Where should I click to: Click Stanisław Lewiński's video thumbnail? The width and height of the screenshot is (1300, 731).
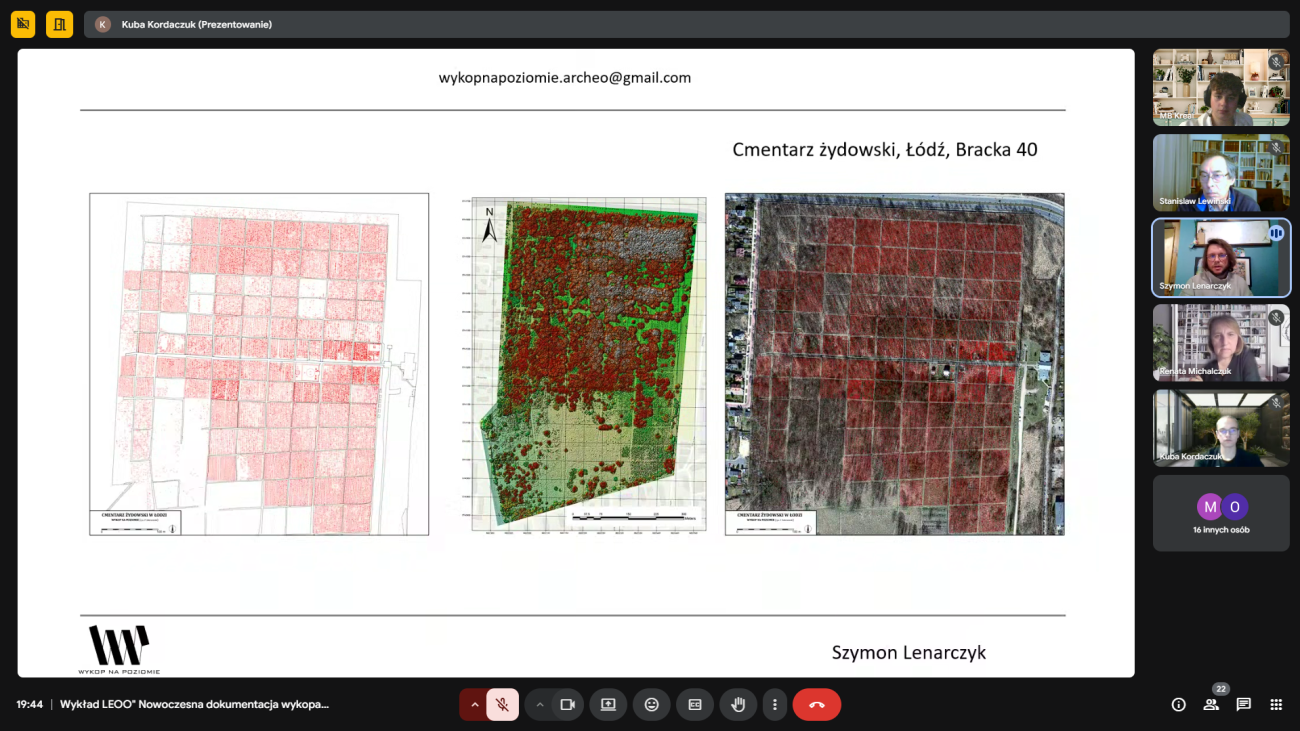point(1221,172)
